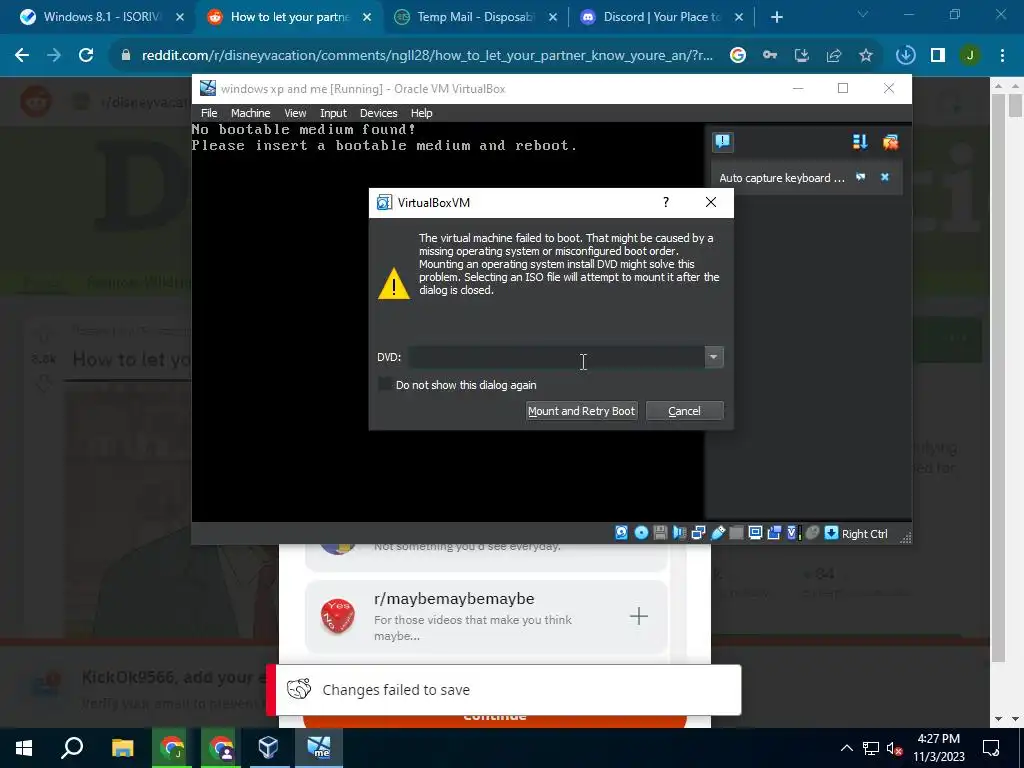Dismiss the Auto capture keyboard notification
1024x768 pixels.
(885, 177)
